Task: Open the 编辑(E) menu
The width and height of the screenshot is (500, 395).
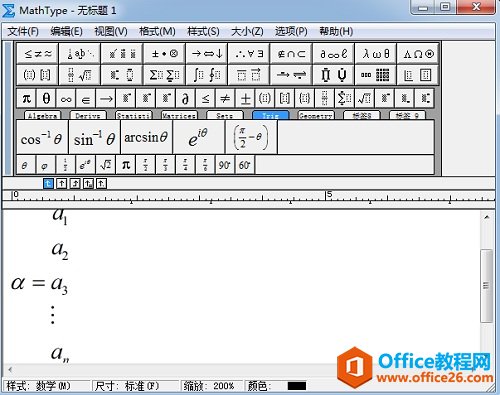Action: pos(67,32)
